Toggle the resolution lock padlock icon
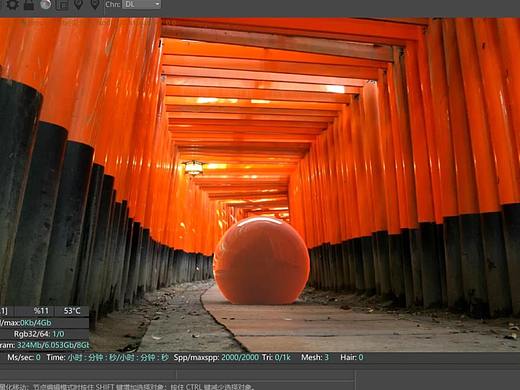The width and height of the screenshot is (520, 390). coord(29,4)
